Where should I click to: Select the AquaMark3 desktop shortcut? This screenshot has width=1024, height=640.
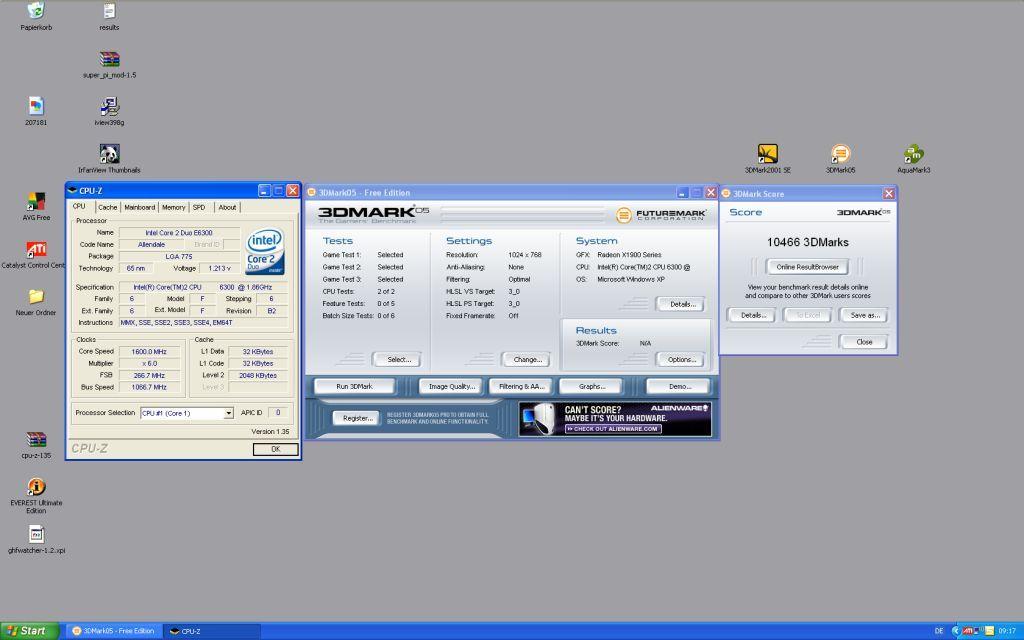click(x=914, y=154)
